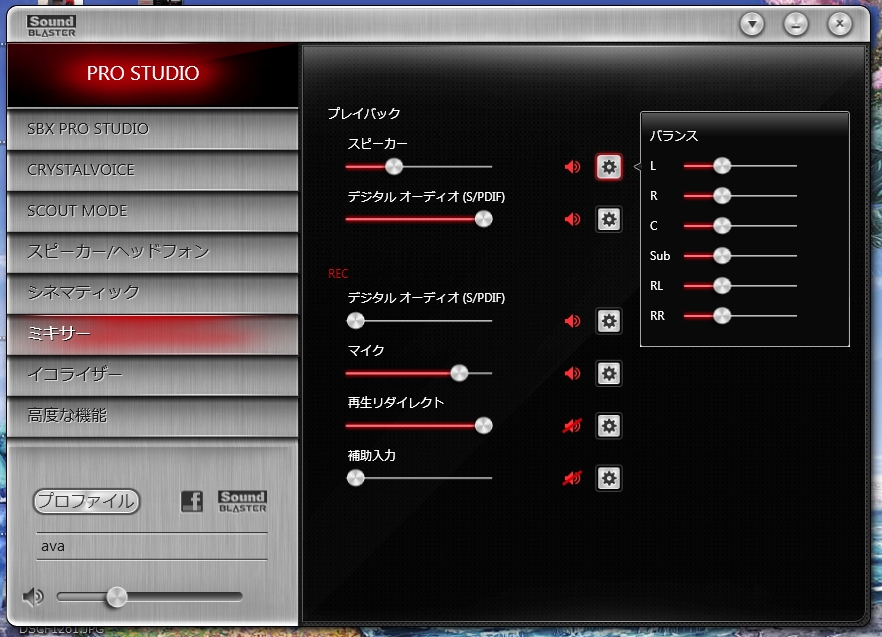The image size is (882, 637).
Task: Click 補助入力 level slider handle
Action: point(356,478)
